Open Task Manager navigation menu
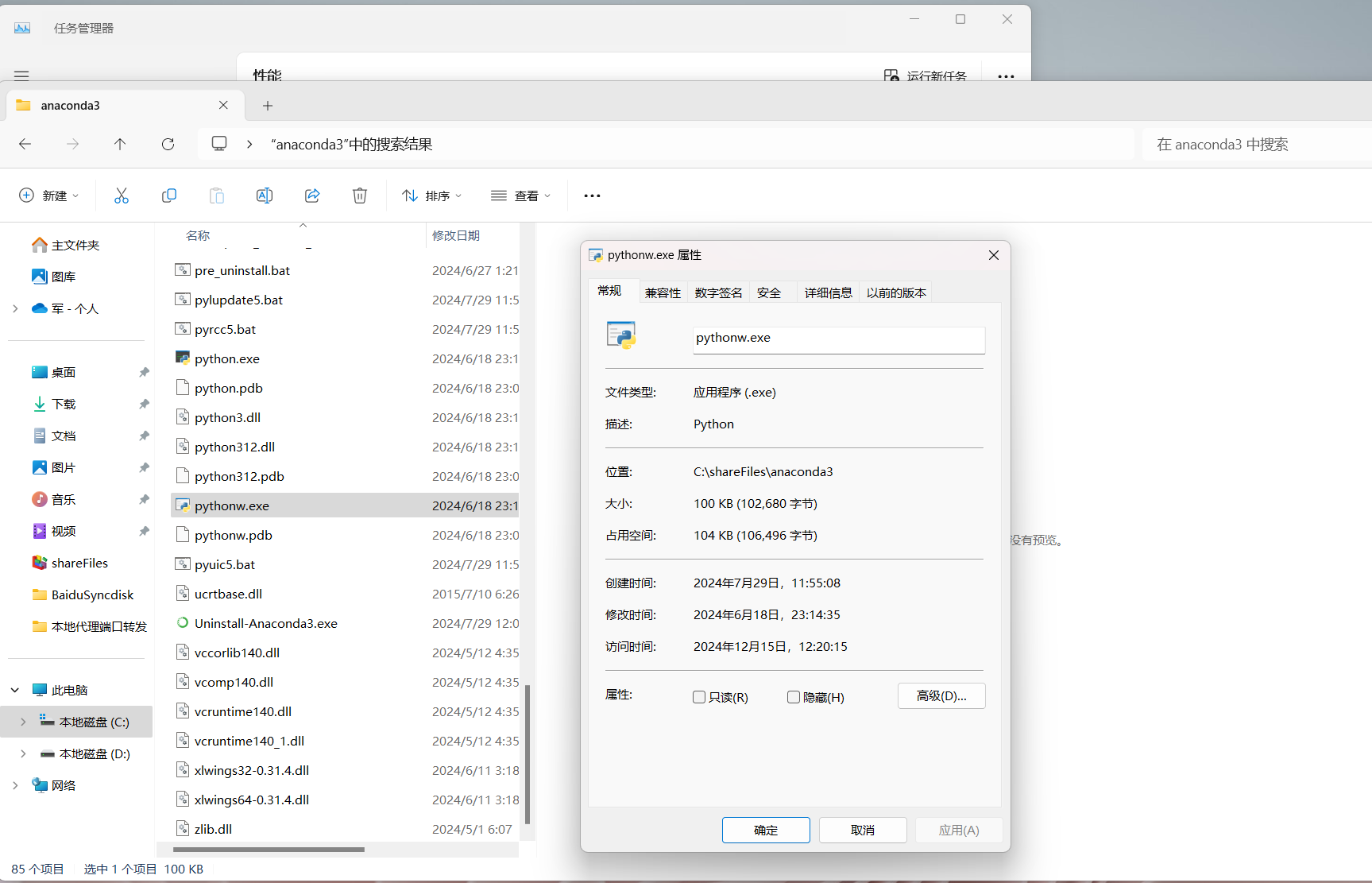The height and width of the screenshot is (883, 1372). 21,76
